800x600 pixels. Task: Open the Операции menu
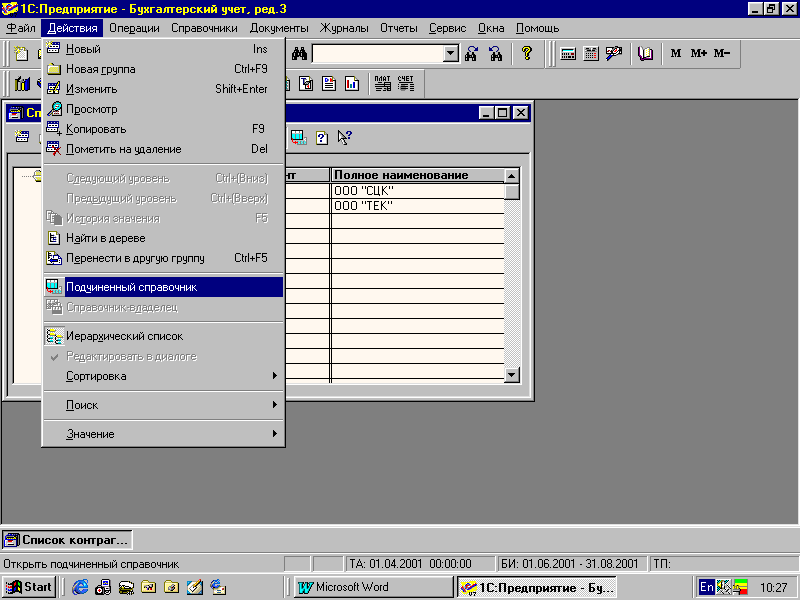pos(134,28)
